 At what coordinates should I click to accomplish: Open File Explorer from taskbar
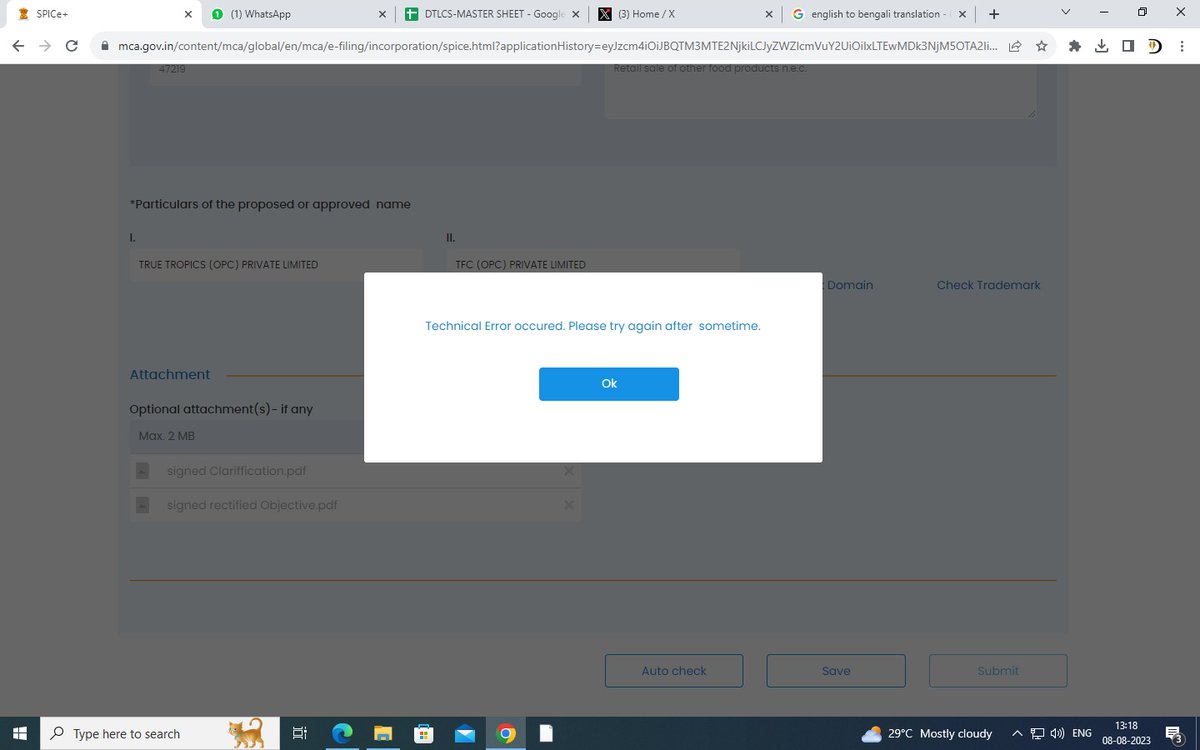tap(383, 733)
